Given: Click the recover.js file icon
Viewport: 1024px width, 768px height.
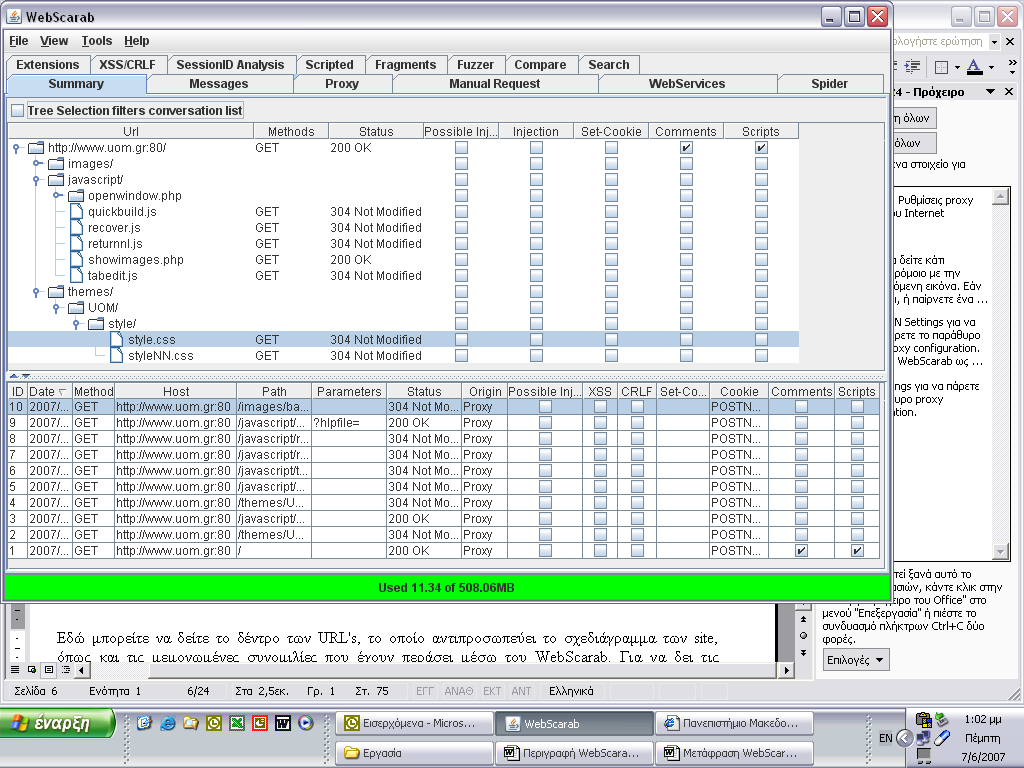Looking at the screenshot, I should [77, 227].
